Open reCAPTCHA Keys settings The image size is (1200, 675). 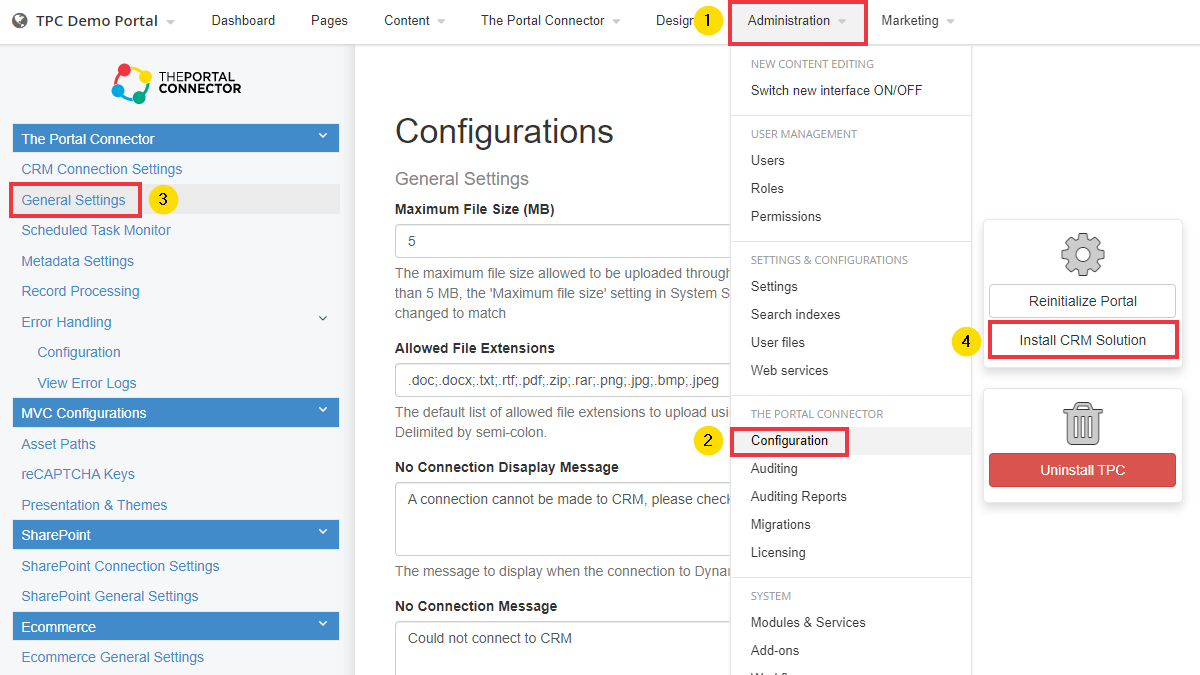78,474
